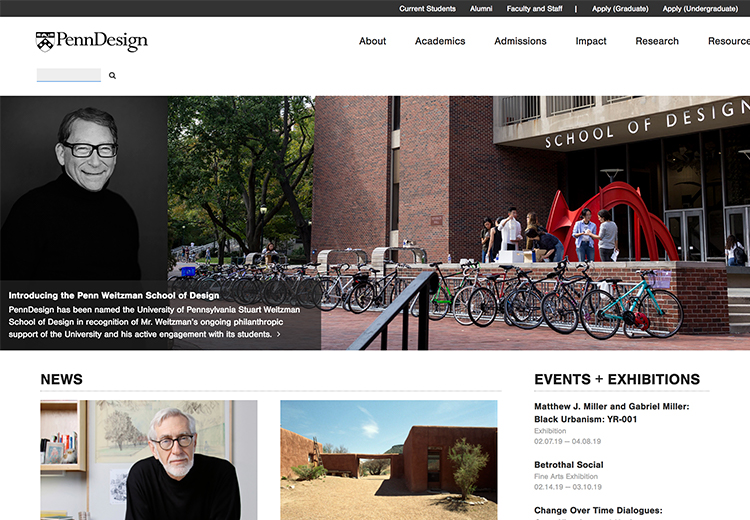Click the PennDesign logo
Screen dimensions: 750x520
tap(92, 41)
